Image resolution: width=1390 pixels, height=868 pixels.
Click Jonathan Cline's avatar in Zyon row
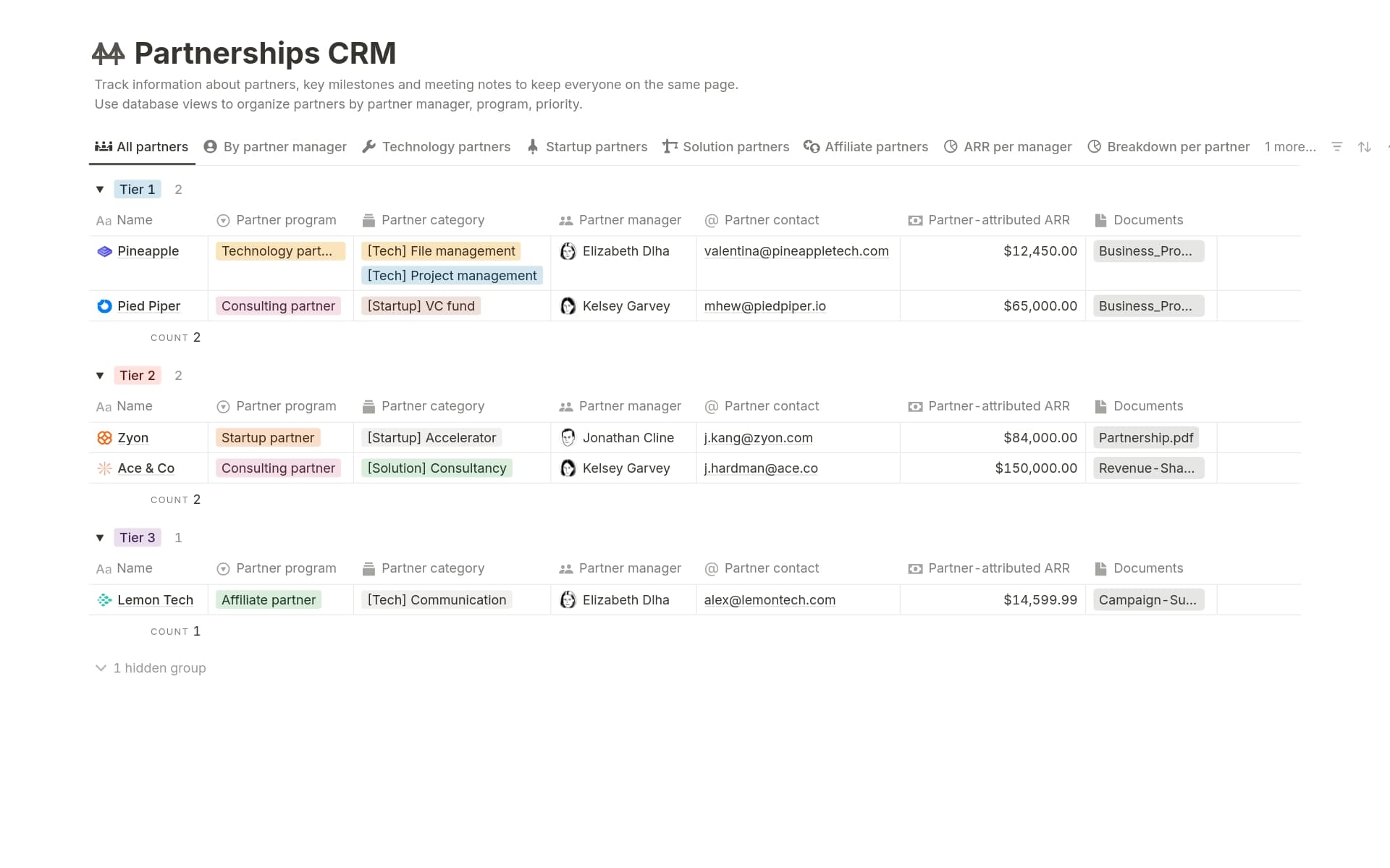click(x=568, y=438)
